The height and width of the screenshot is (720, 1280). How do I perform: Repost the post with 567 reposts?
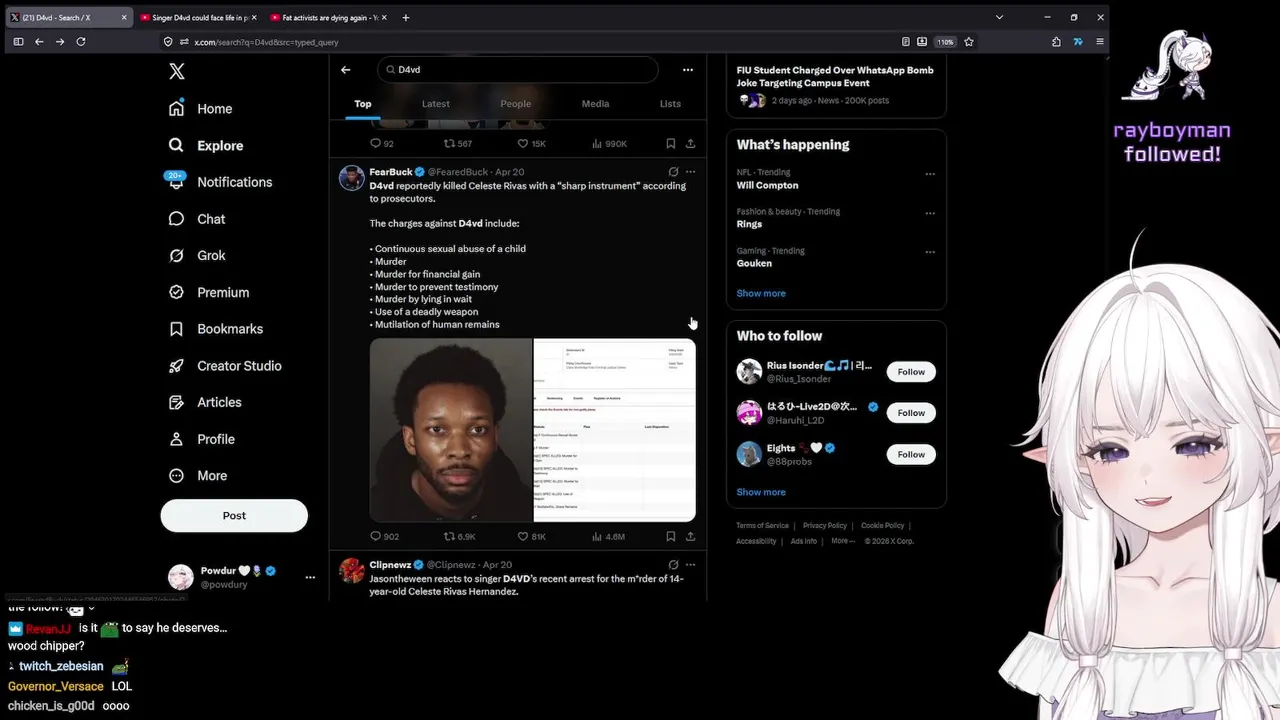point(458,144)
